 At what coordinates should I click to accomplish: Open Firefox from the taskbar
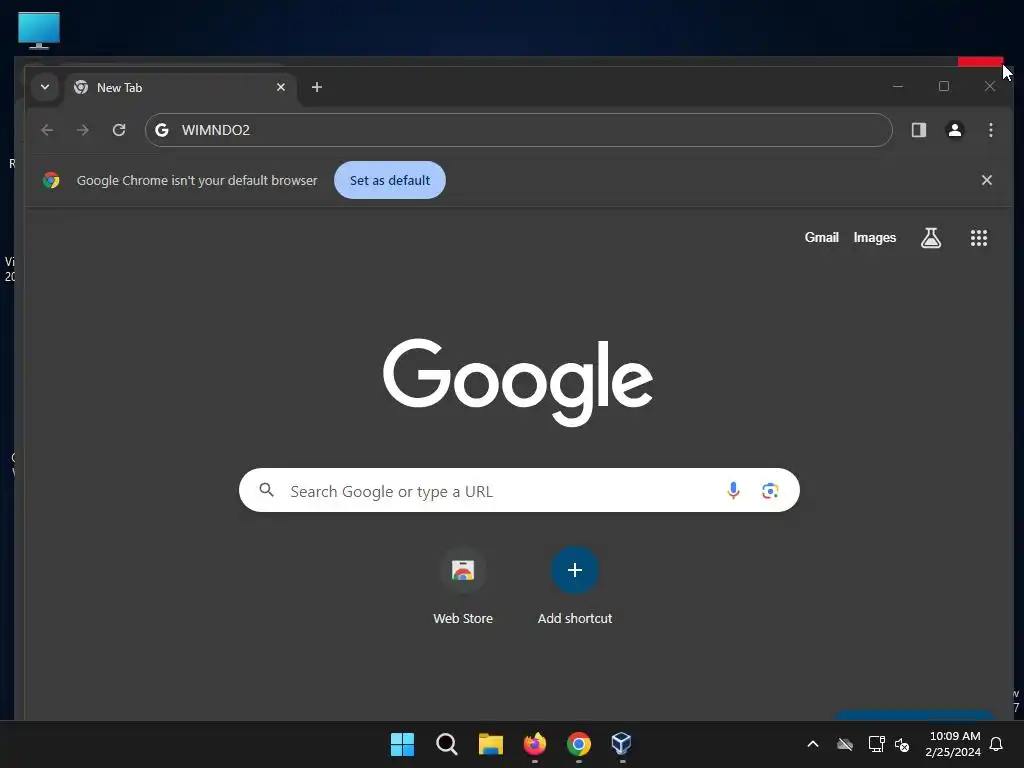(x=535, y=744)
